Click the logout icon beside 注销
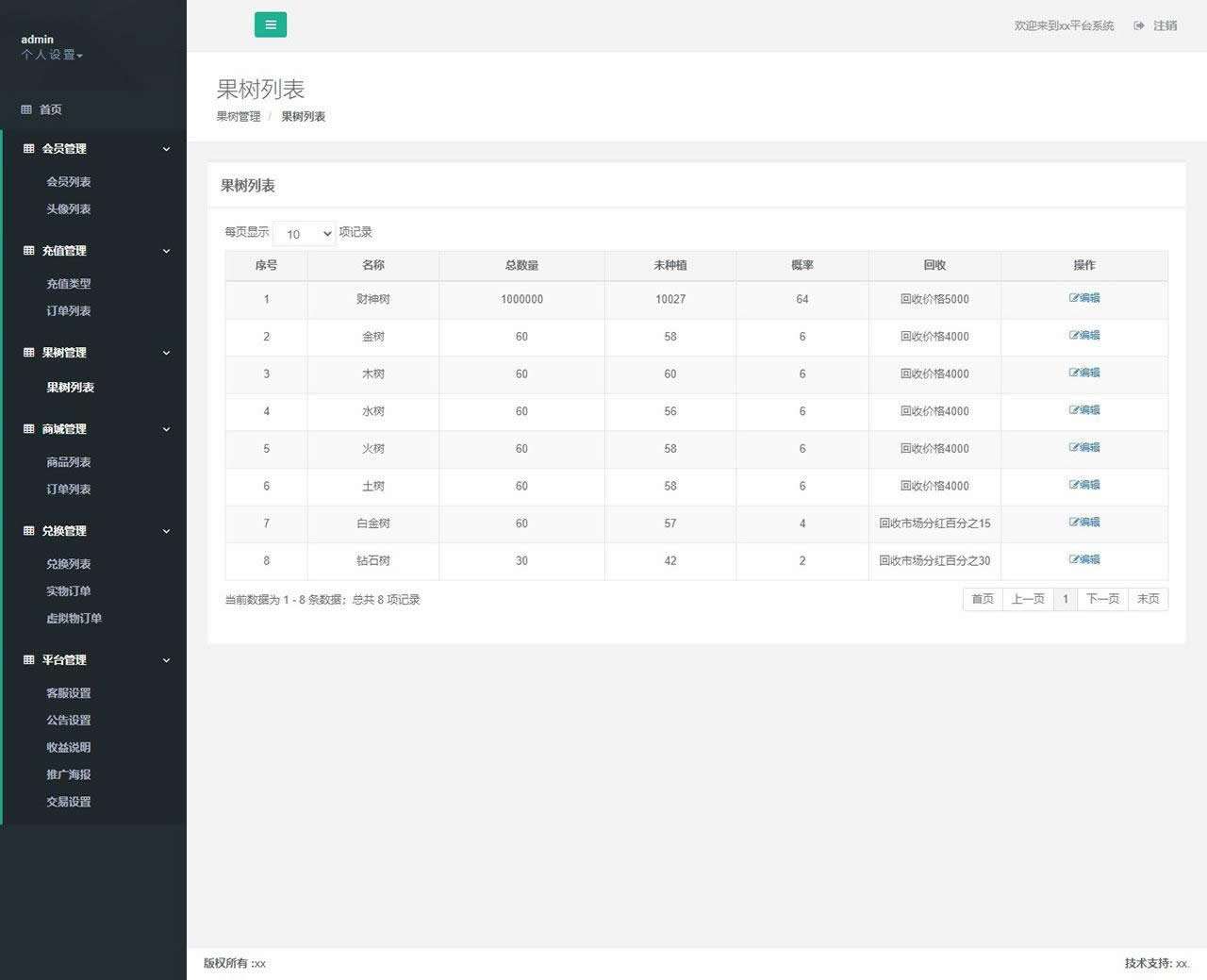 pyautogui.click(x=1139, y=25)
